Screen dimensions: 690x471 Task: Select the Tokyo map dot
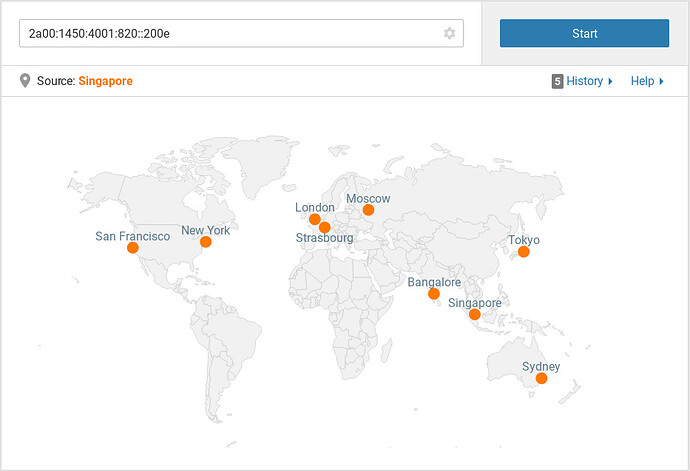(523, 252)
